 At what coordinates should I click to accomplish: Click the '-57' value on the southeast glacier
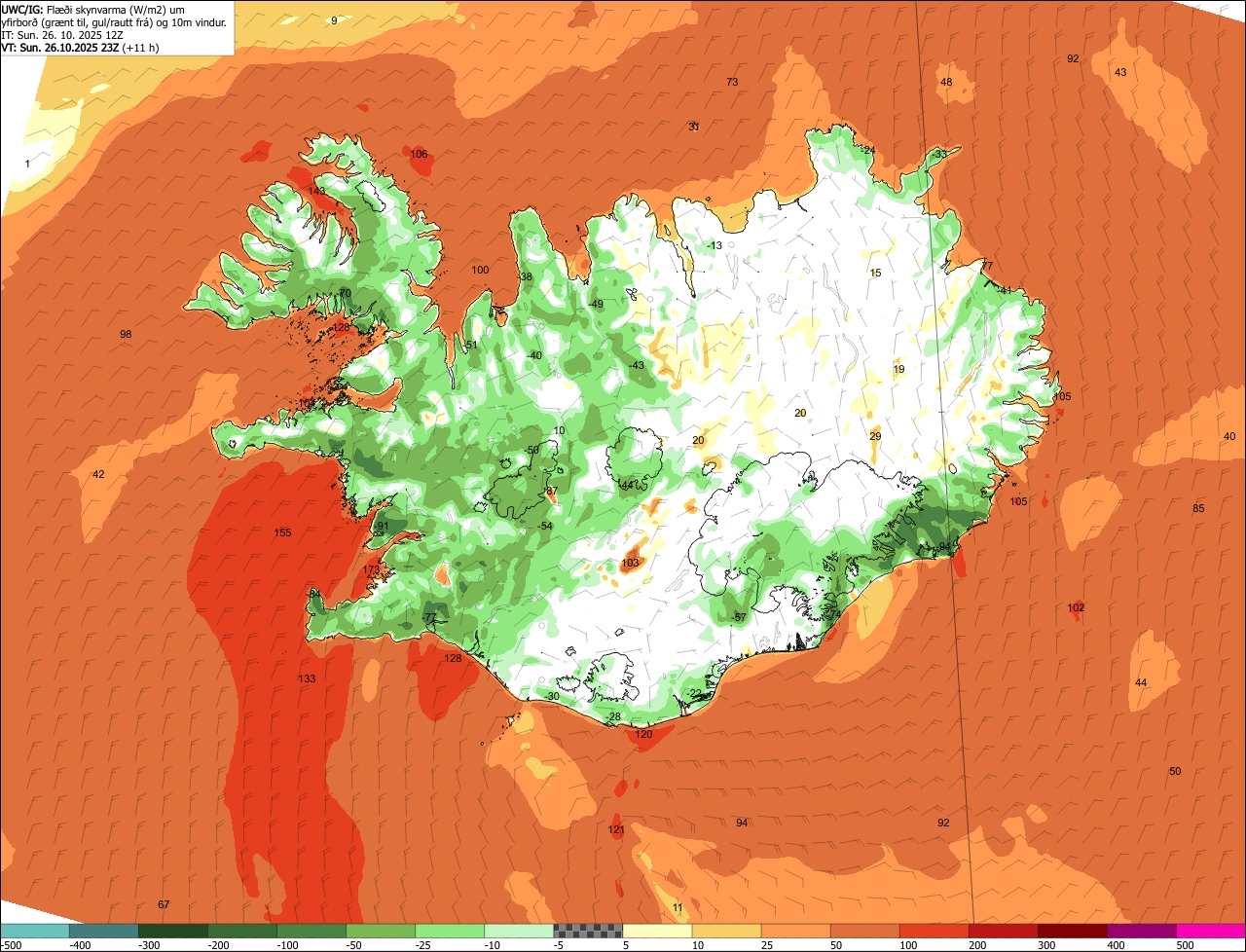pyautogui.click(x=739, y=617)
